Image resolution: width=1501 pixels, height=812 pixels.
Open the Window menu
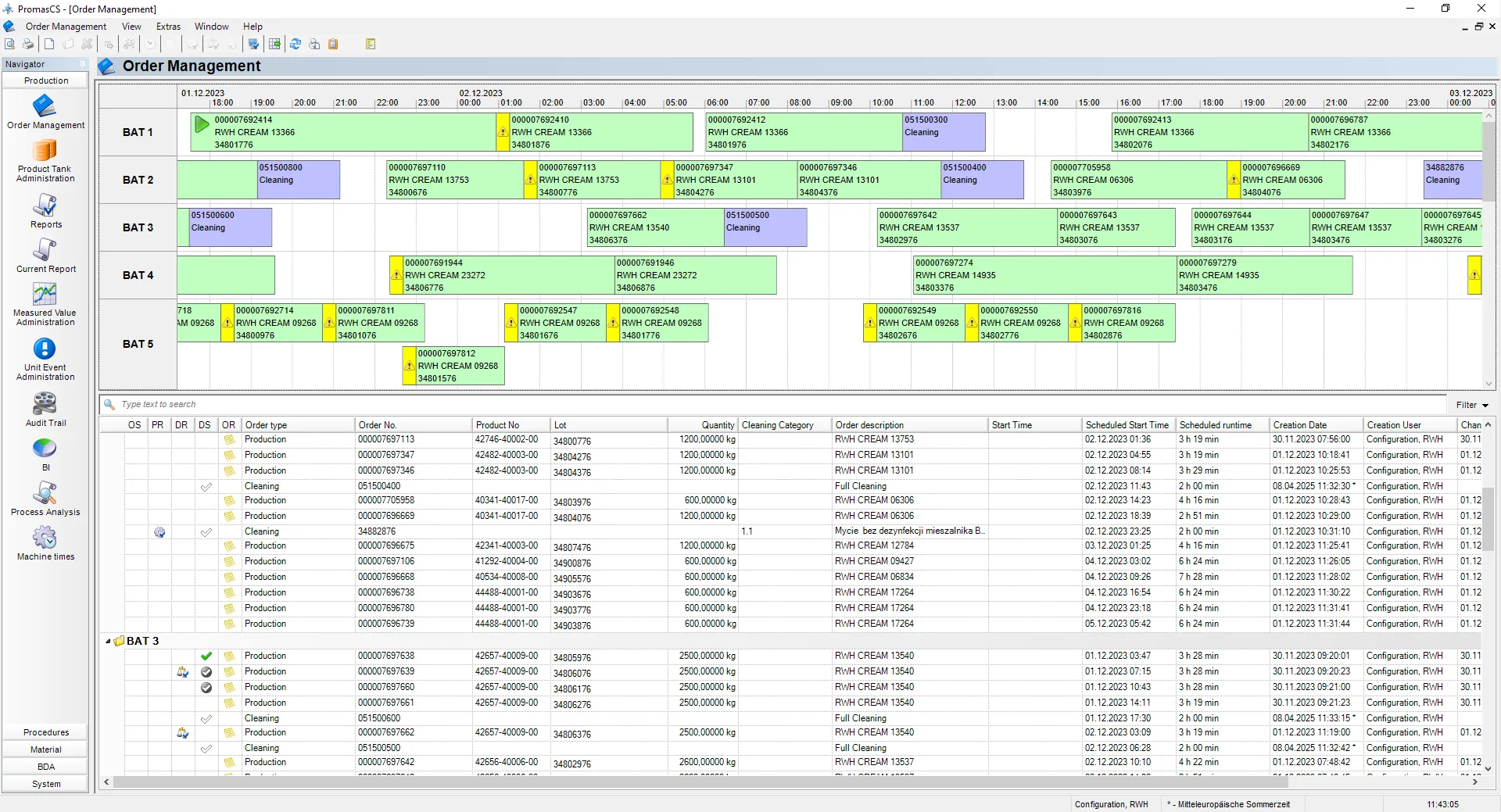(x=211, y=27)
